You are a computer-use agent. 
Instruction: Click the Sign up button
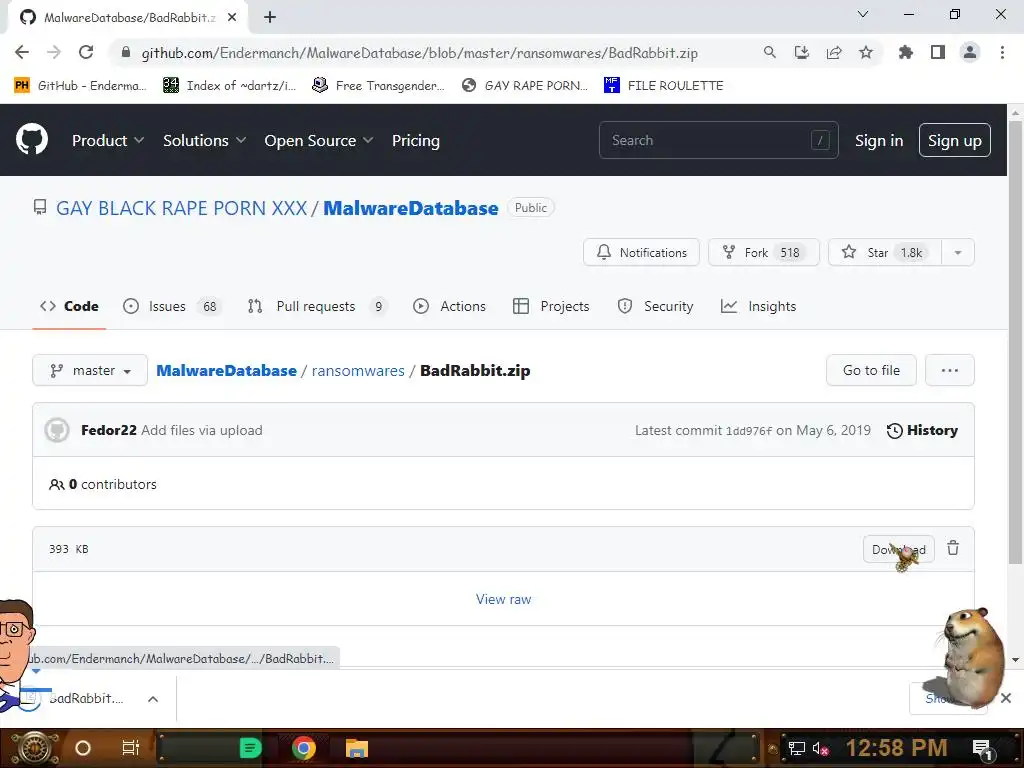point(955,140)
